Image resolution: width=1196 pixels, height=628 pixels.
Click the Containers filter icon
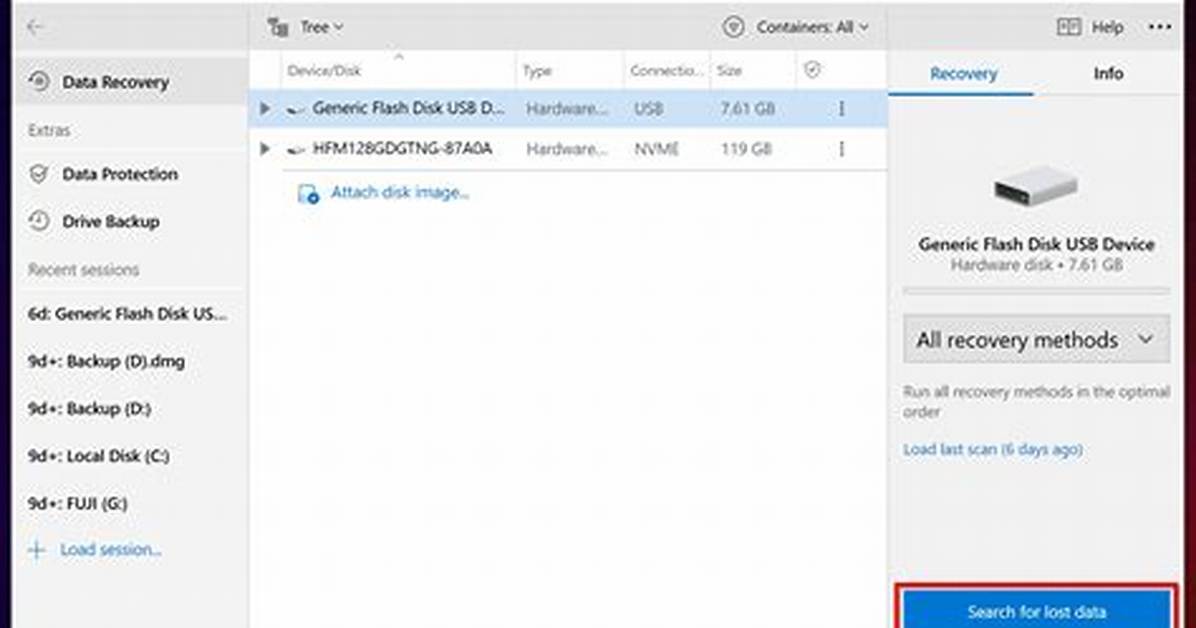point(733,27)
